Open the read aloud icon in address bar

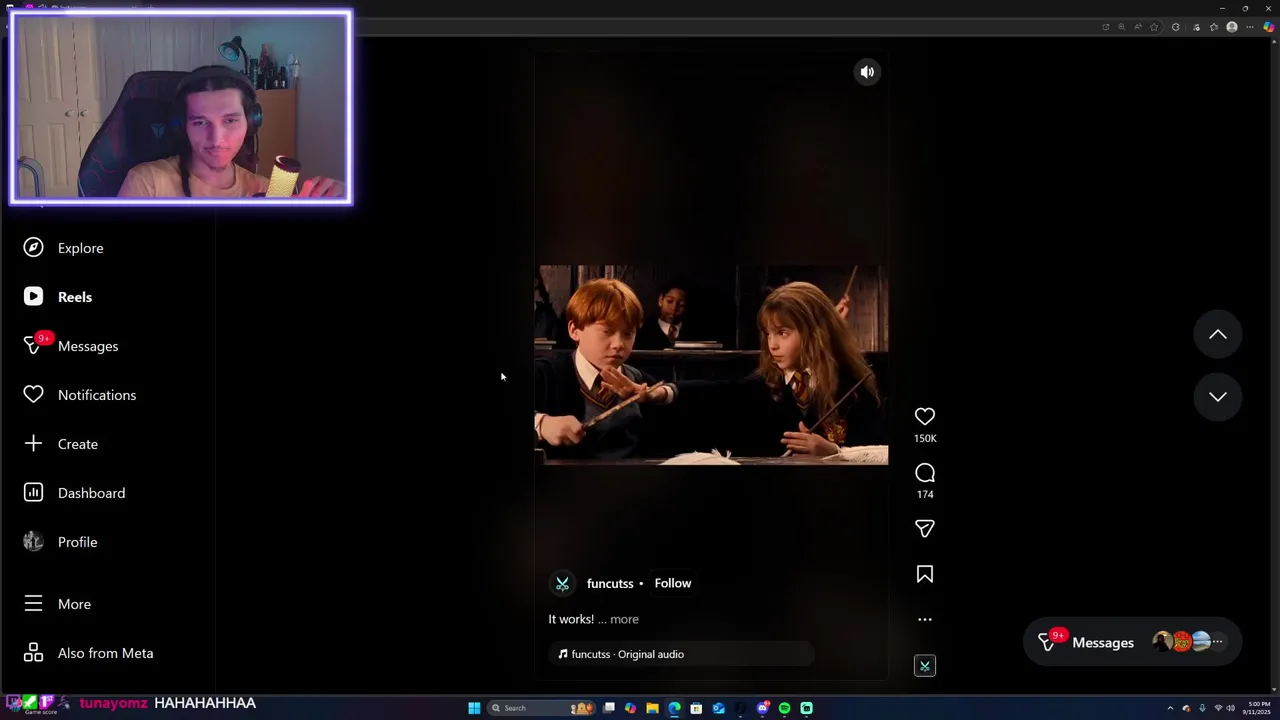[1138, 27]
